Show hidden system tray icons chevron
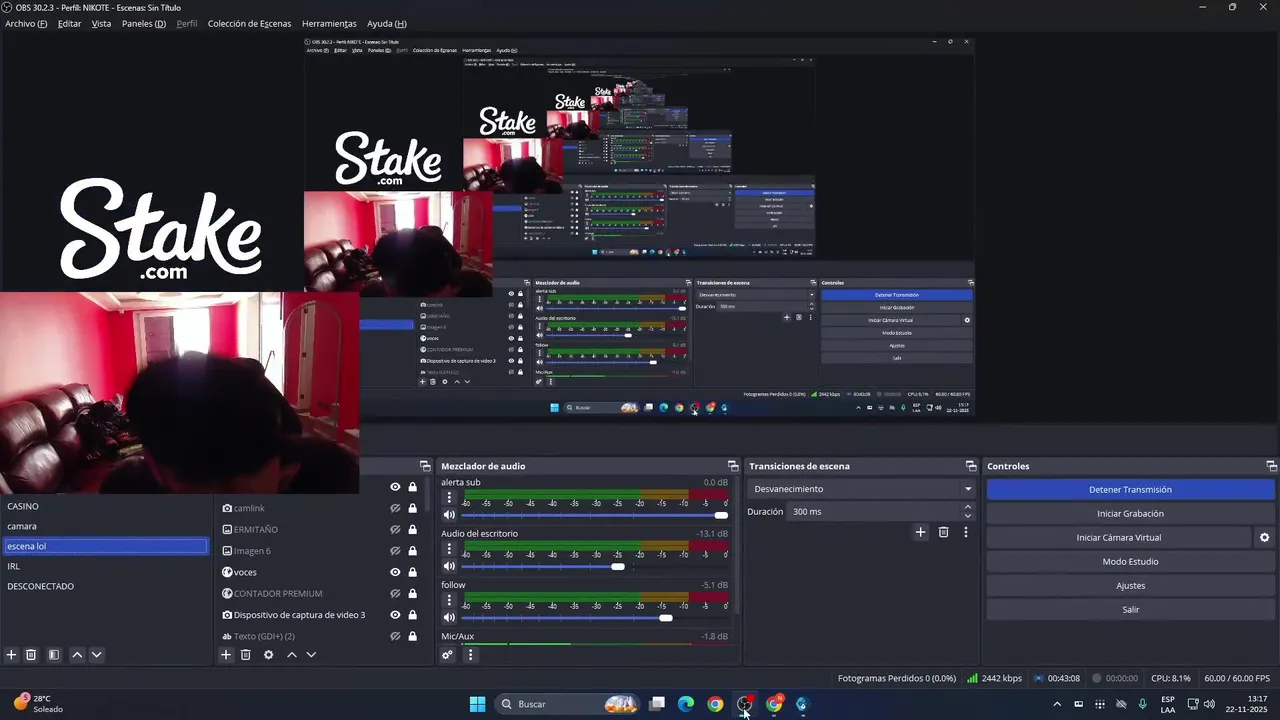This screenshot has width=1280, height=720. tap(1057, 704)
